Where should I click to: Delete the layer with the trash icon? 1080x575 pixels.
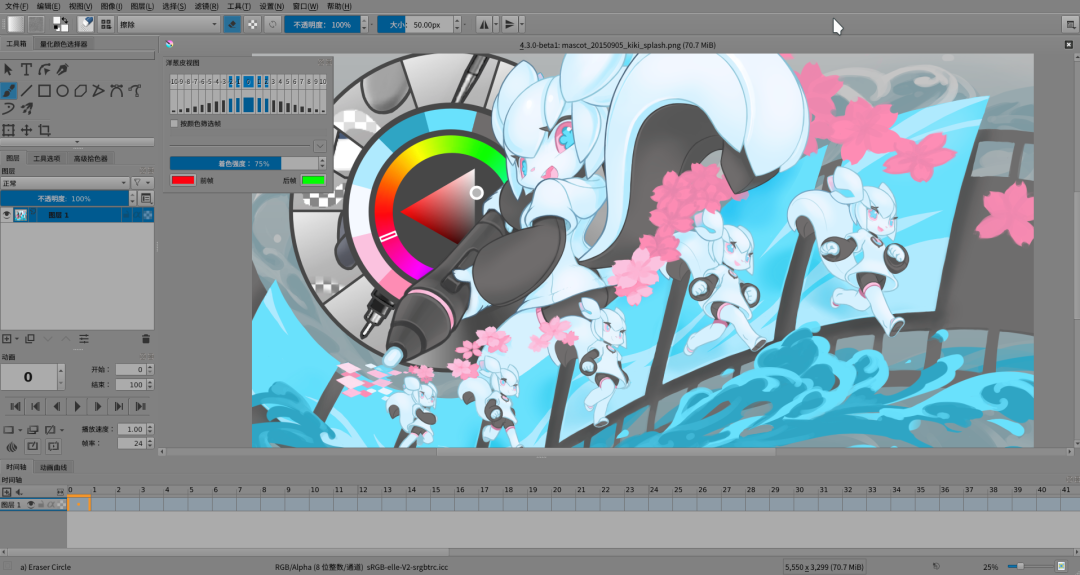[145, 339]
